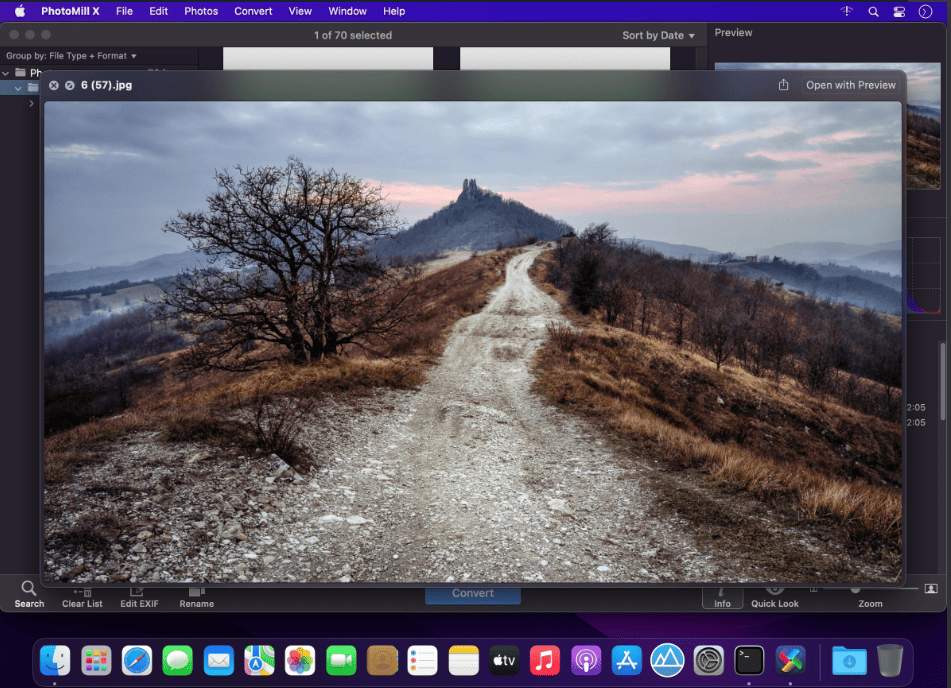Collapse the top-level Ph folder in sidebar
Screen dimensions: 951x688
point(5,73)
